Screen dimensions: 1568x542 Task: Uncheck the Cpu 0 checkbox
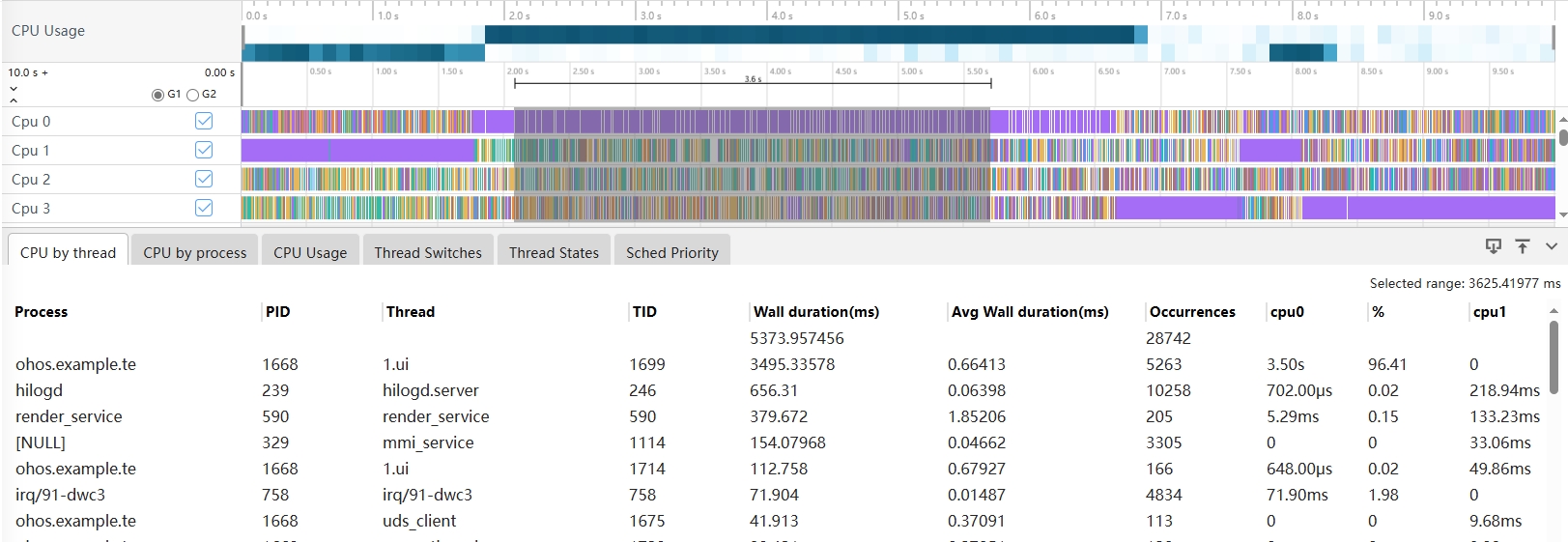point(204,121)
